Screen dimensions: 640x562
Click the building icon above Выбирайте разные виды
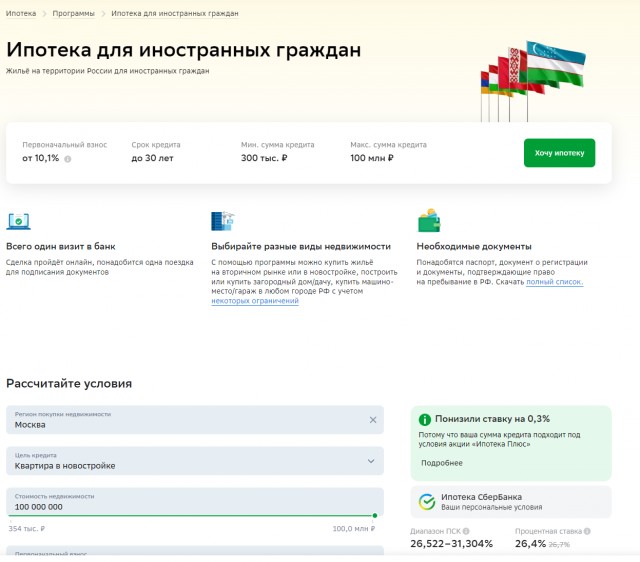(222, 221)
